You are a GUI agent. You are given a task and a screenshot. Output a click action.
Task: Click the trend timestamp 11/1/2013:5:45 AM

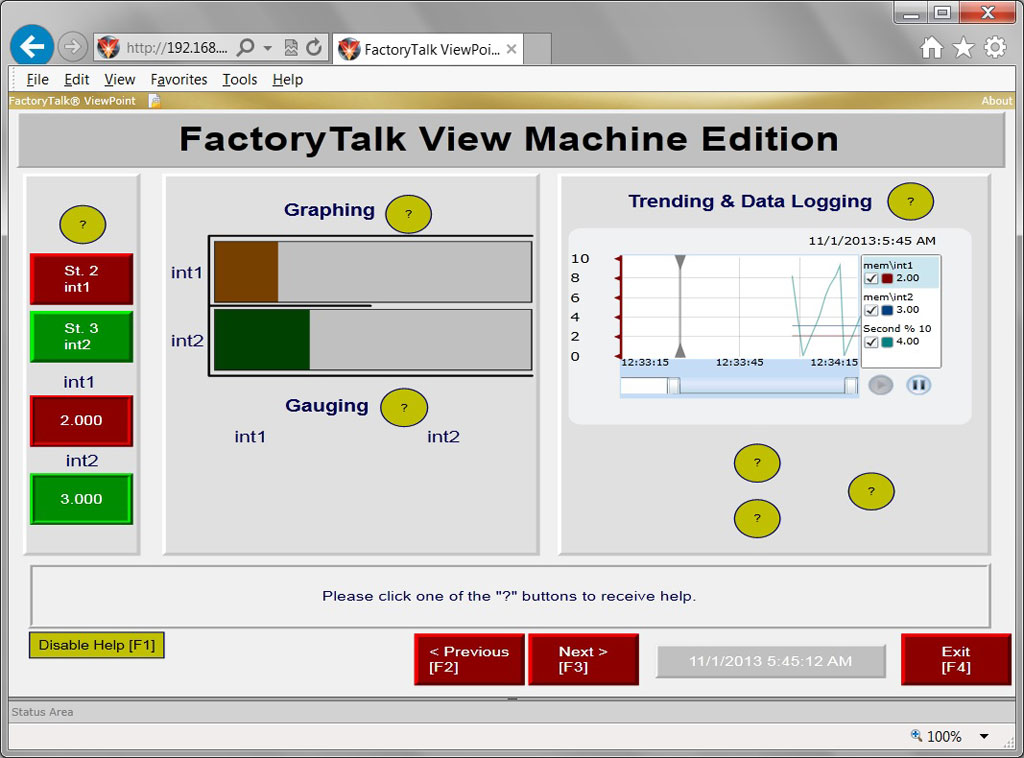click(872, 241)
